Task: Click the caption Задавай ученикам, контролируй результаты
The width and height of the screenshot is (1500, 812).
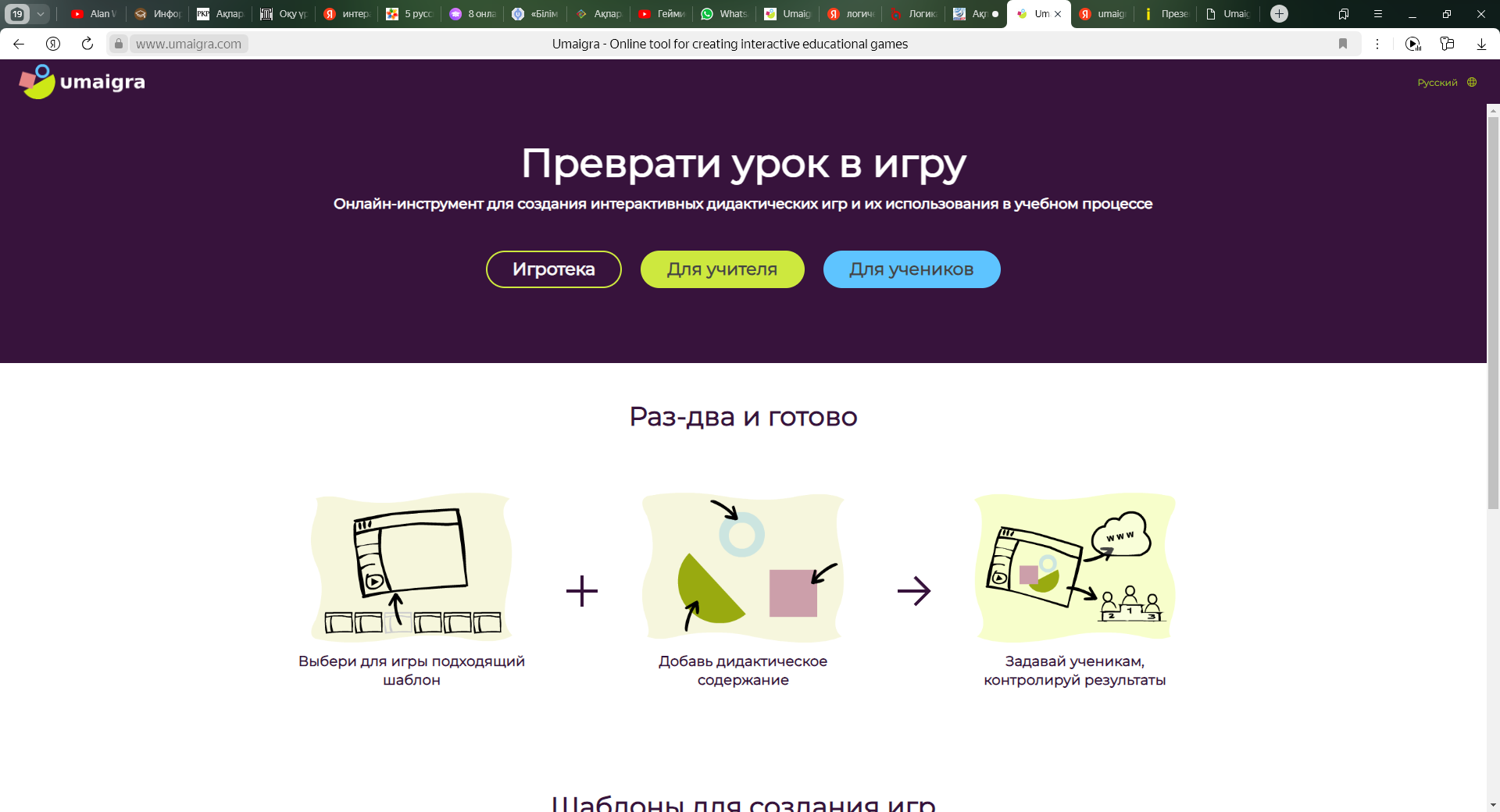Action: [1075, 671]
